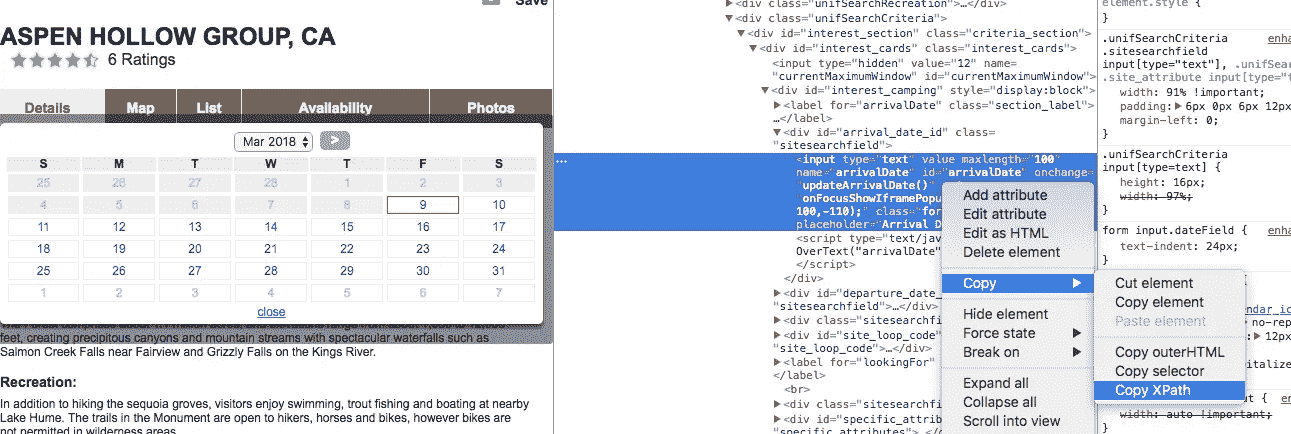This screenshot has width=1291, height=434.
Task: Choose Copy outerHTML
Action: coord(1170,352)
